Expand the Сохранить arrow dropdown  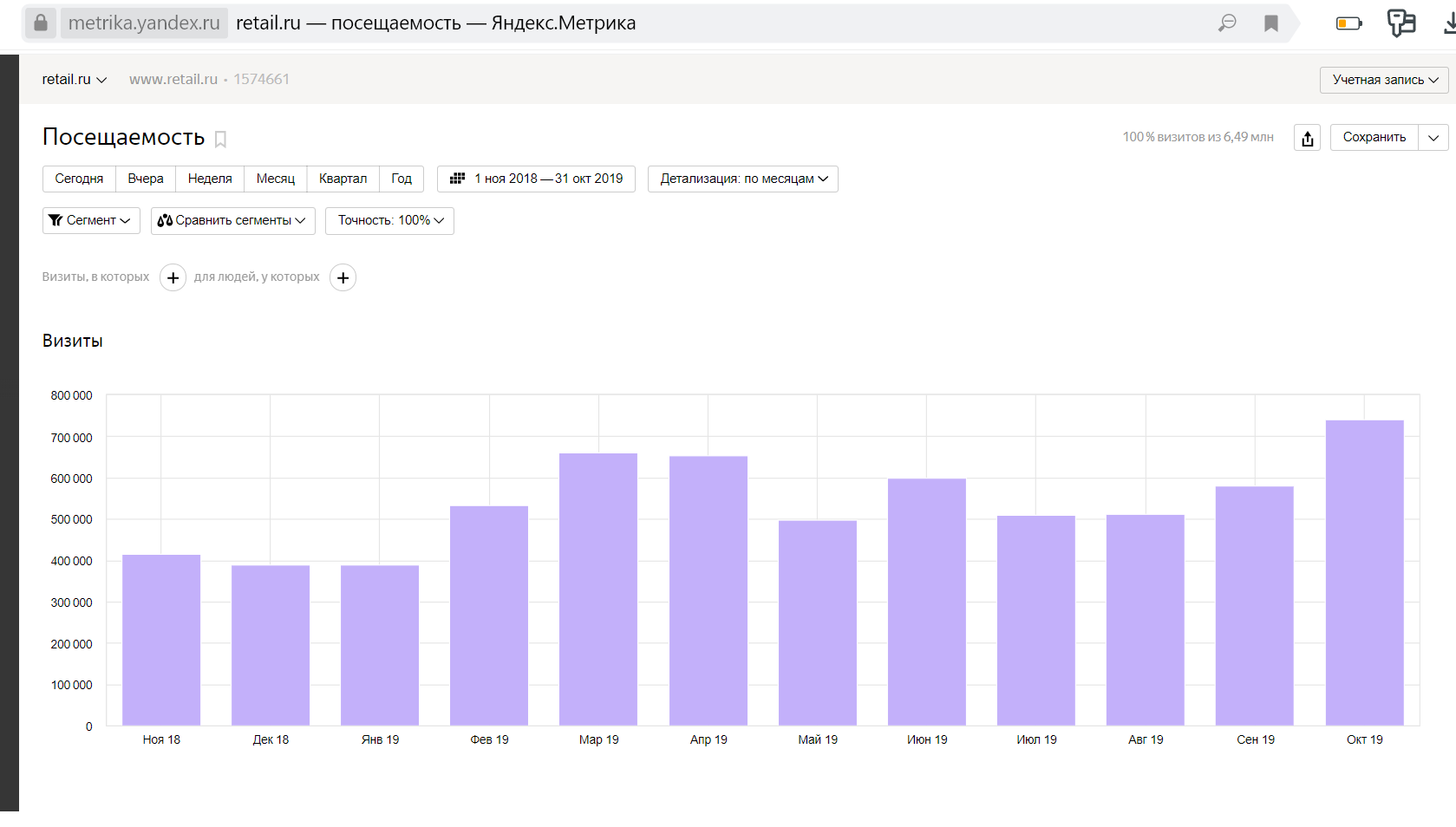pyautogui.click(x=1433, y=137)
